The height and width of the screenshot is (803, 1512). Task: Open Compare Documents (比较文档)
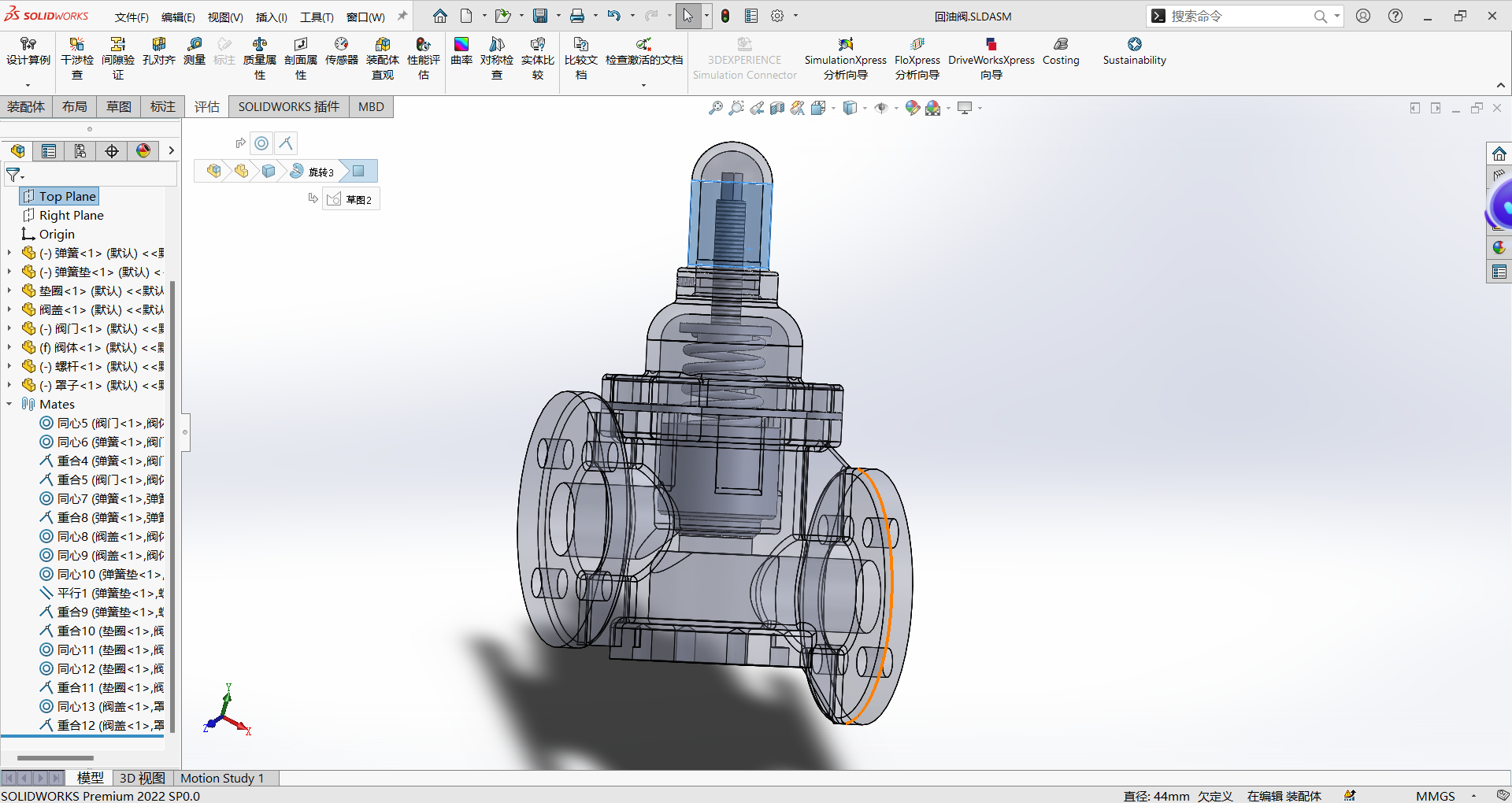click(581, 59)
